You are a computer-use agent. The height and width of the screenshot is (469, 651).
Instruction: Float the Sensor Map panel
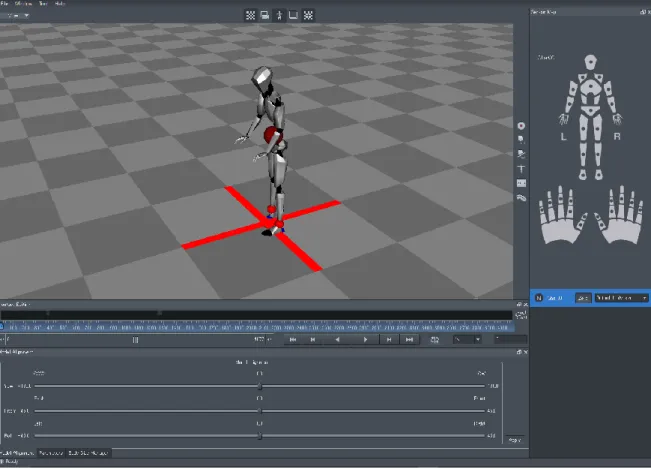click(x=643, y=12)
